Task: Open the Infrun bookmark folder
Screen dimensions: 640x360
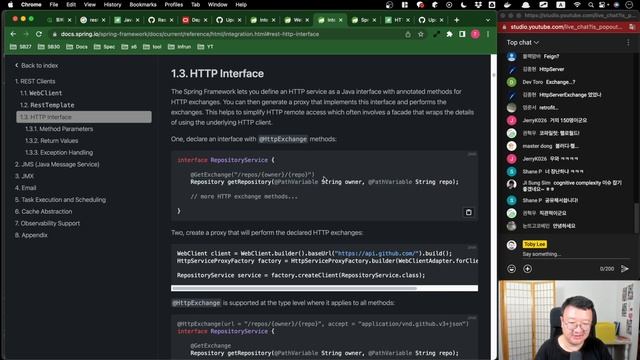Action: pos(179,47)
